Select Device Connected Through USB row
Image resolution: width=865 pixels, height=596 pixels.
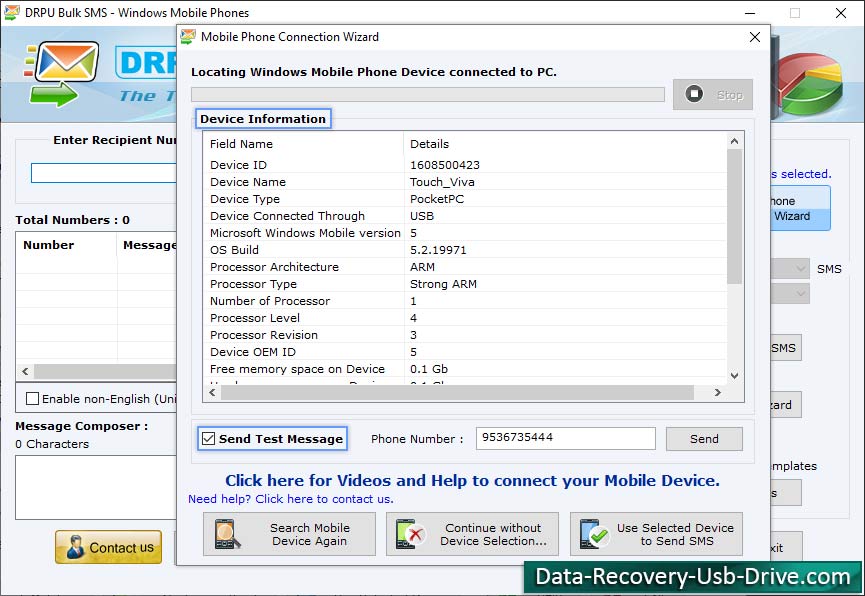465,216
